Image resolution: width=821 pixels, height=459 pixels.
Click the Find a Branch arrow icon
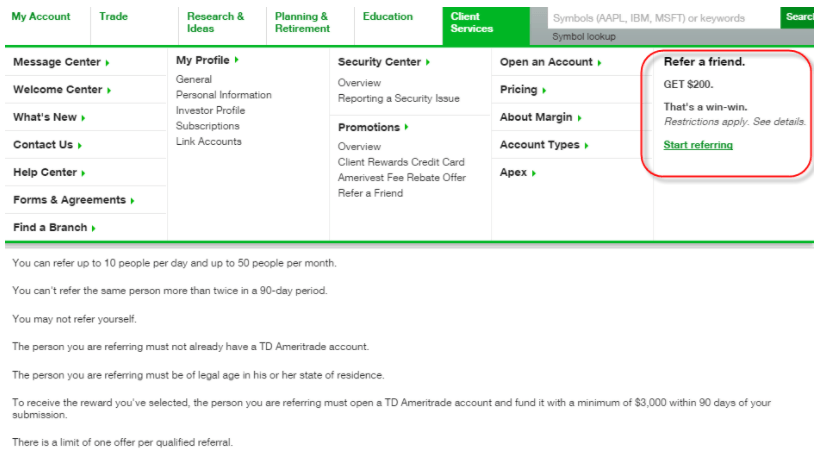[x=93, y=228]
